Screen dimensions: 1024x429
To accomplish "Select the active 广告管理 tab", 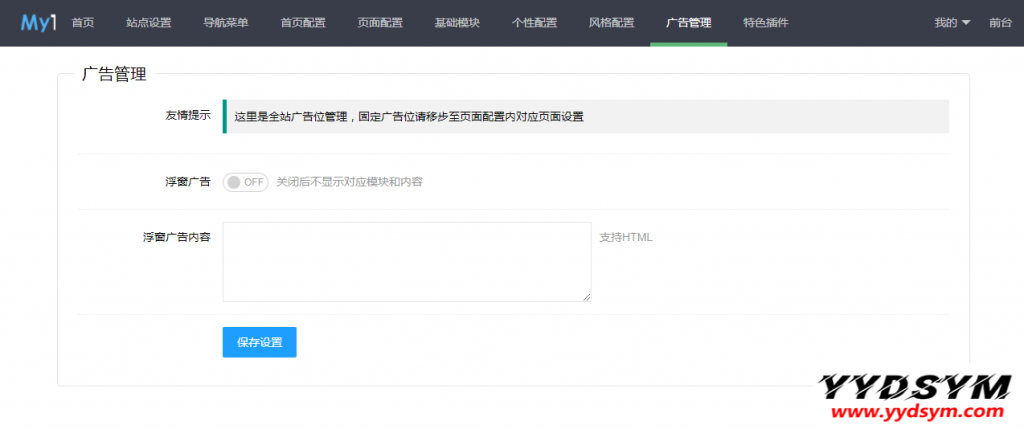I will tap(688, 23).
